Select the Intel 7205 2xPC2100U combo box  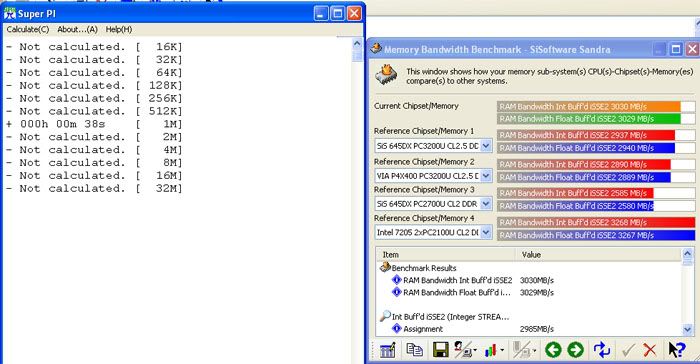[x=433, y=232]
